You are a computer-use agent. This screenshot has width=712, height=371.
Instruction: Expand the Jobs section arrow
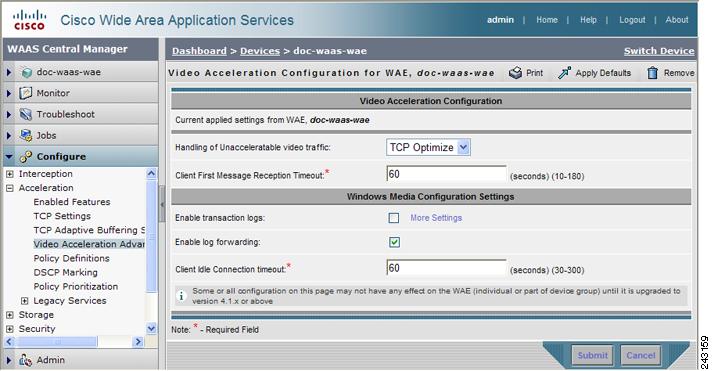click(9, 135)
